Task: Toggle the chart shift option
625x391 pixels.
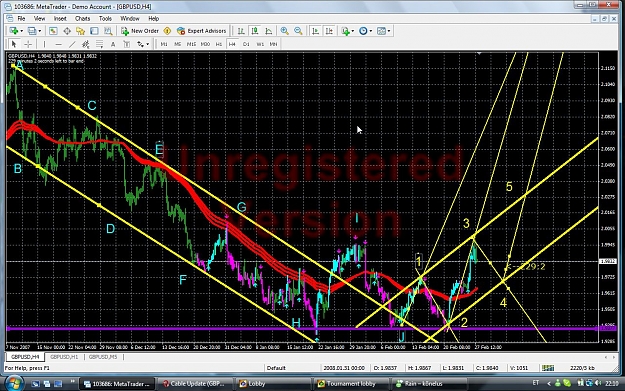Action: point(329,31)
